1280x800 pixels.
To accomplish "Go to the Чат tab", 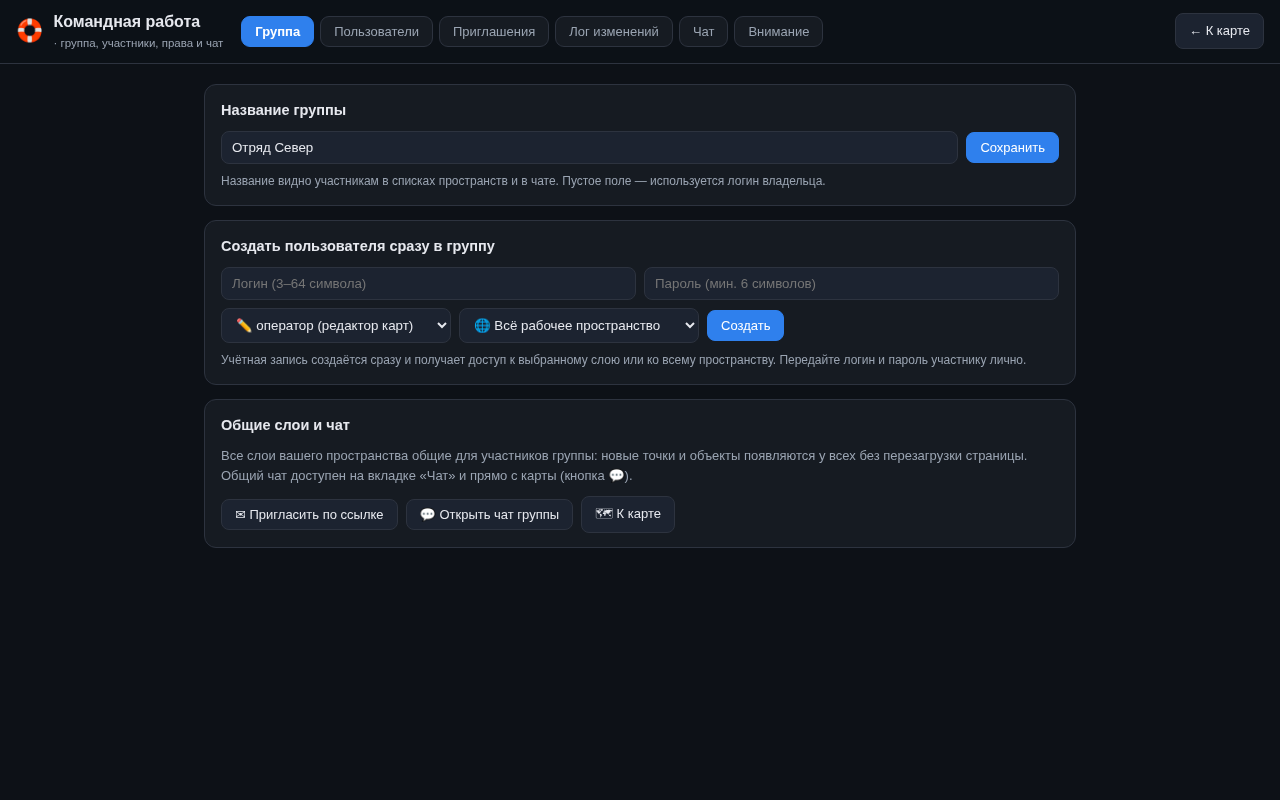I will 703,31.
